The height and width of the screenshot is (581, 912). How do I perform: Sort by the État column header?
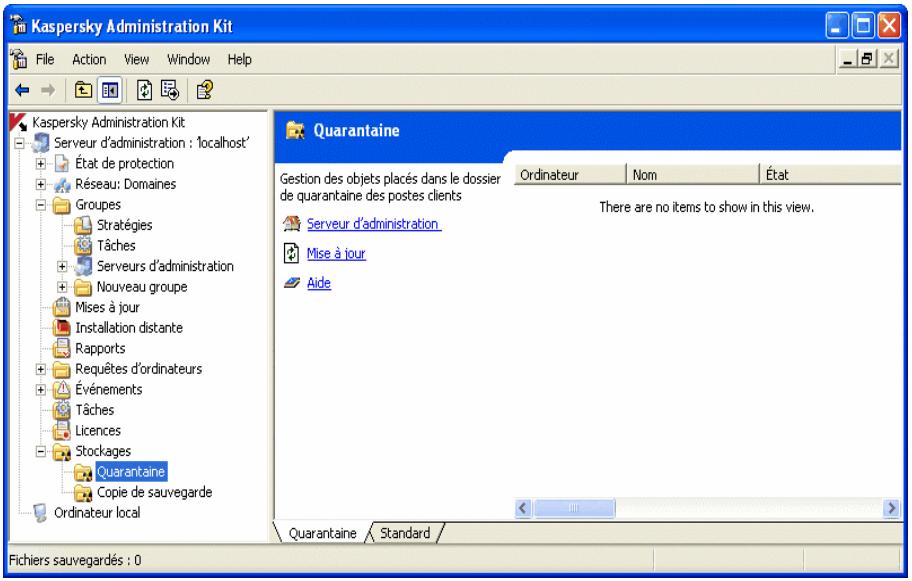pyautogui.click(x=831, y=174)
